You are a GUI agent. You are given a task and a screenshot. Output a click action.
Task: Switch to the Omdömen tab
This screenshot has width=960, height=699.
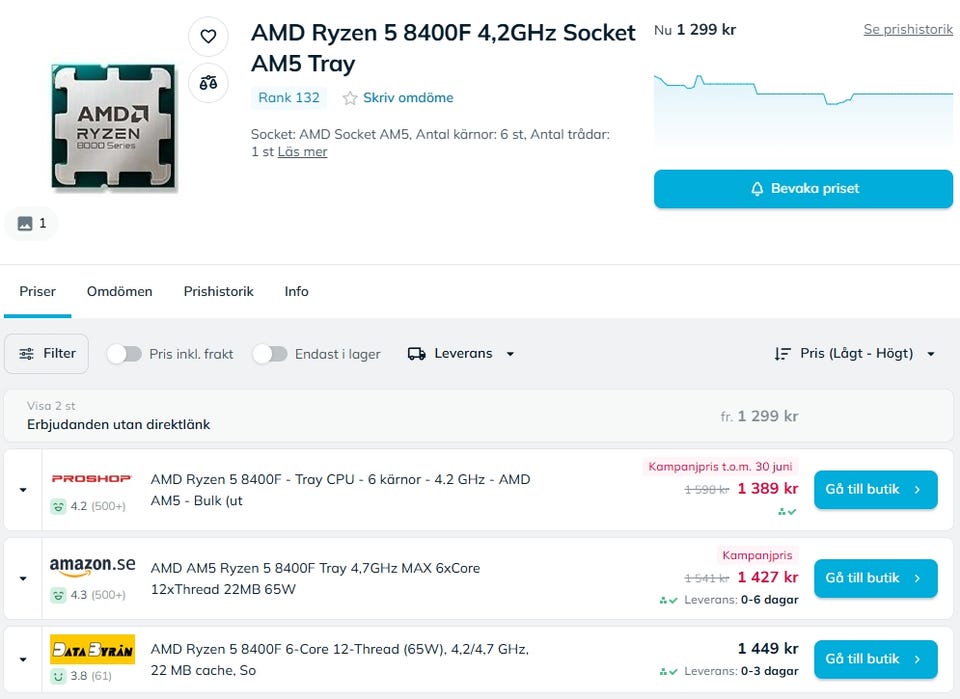pyautogui.click(x=120, y=291)
